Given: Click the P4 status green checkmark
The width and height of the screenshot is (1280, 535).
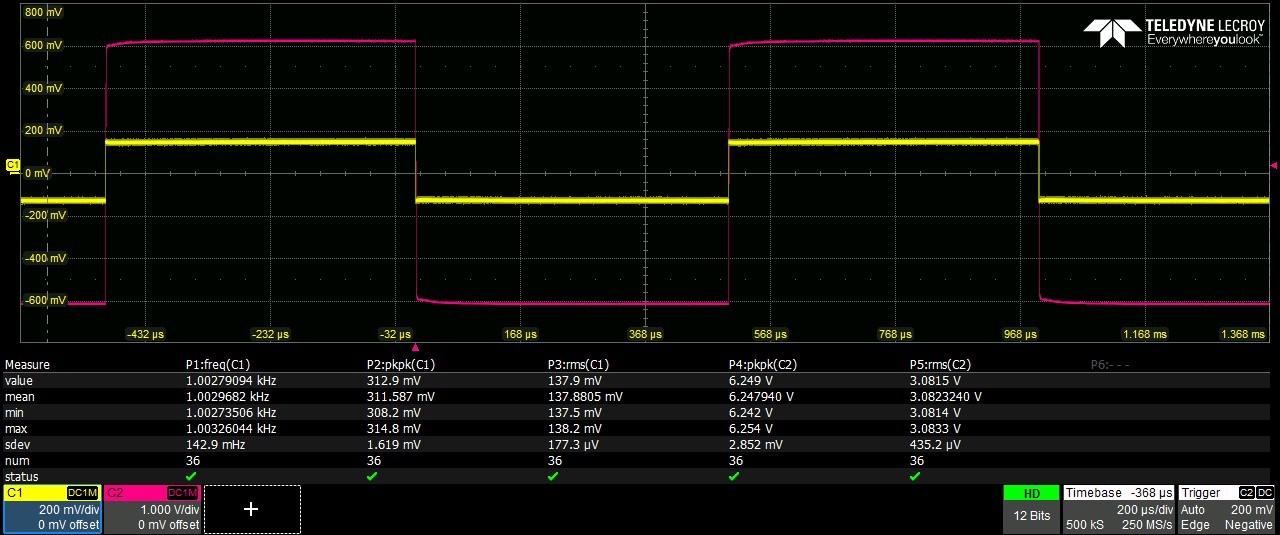Looking at the screenshot, I should coord(735,477).
